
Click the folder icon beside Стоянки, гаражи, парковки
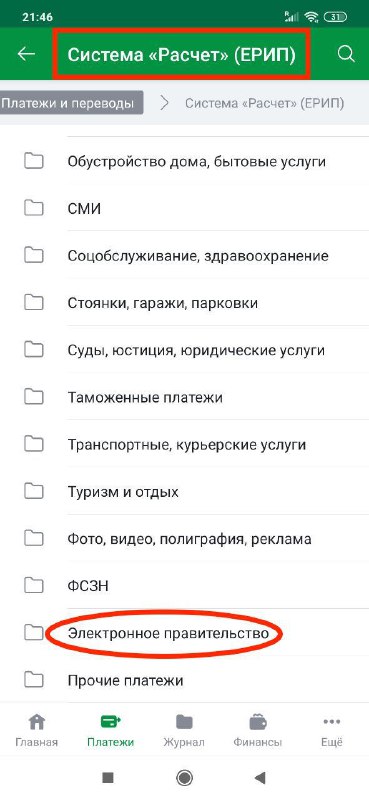pyautogui.click(x=34, y=303)
